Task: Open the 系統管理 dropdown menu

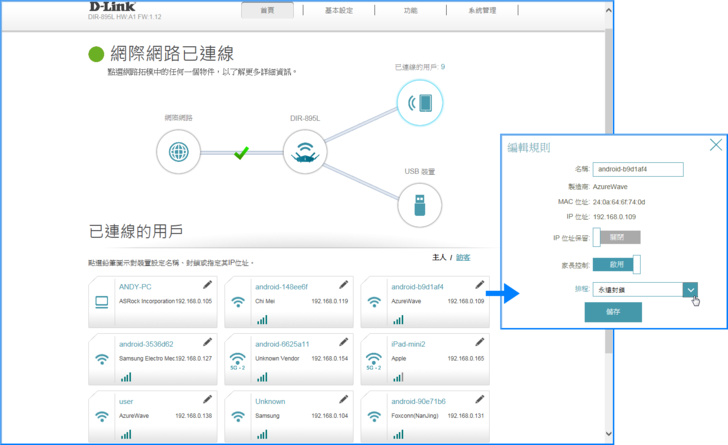Action: (482, 10)
